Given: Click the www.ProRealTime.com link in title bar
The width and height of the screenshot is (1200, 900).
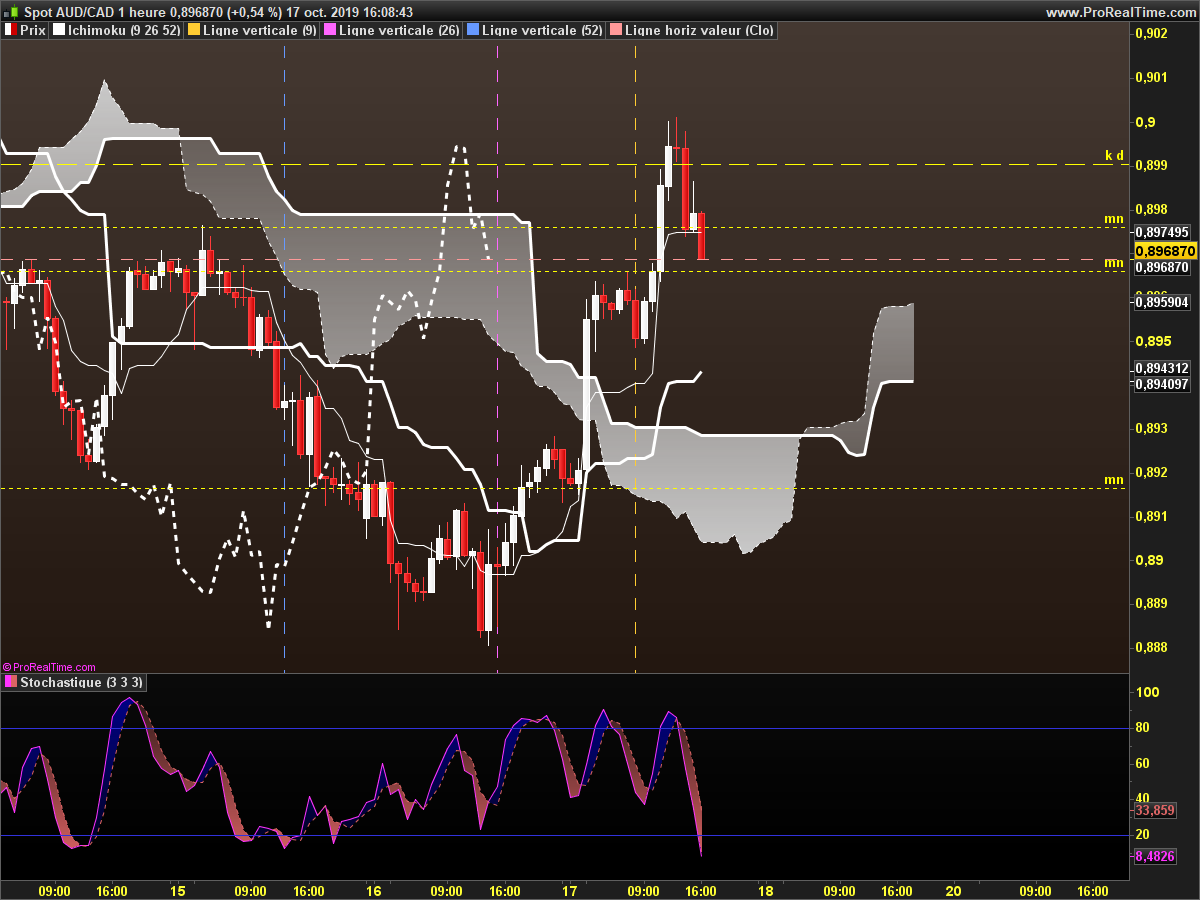Looking at the screenshot, I should pos(1120,12).
